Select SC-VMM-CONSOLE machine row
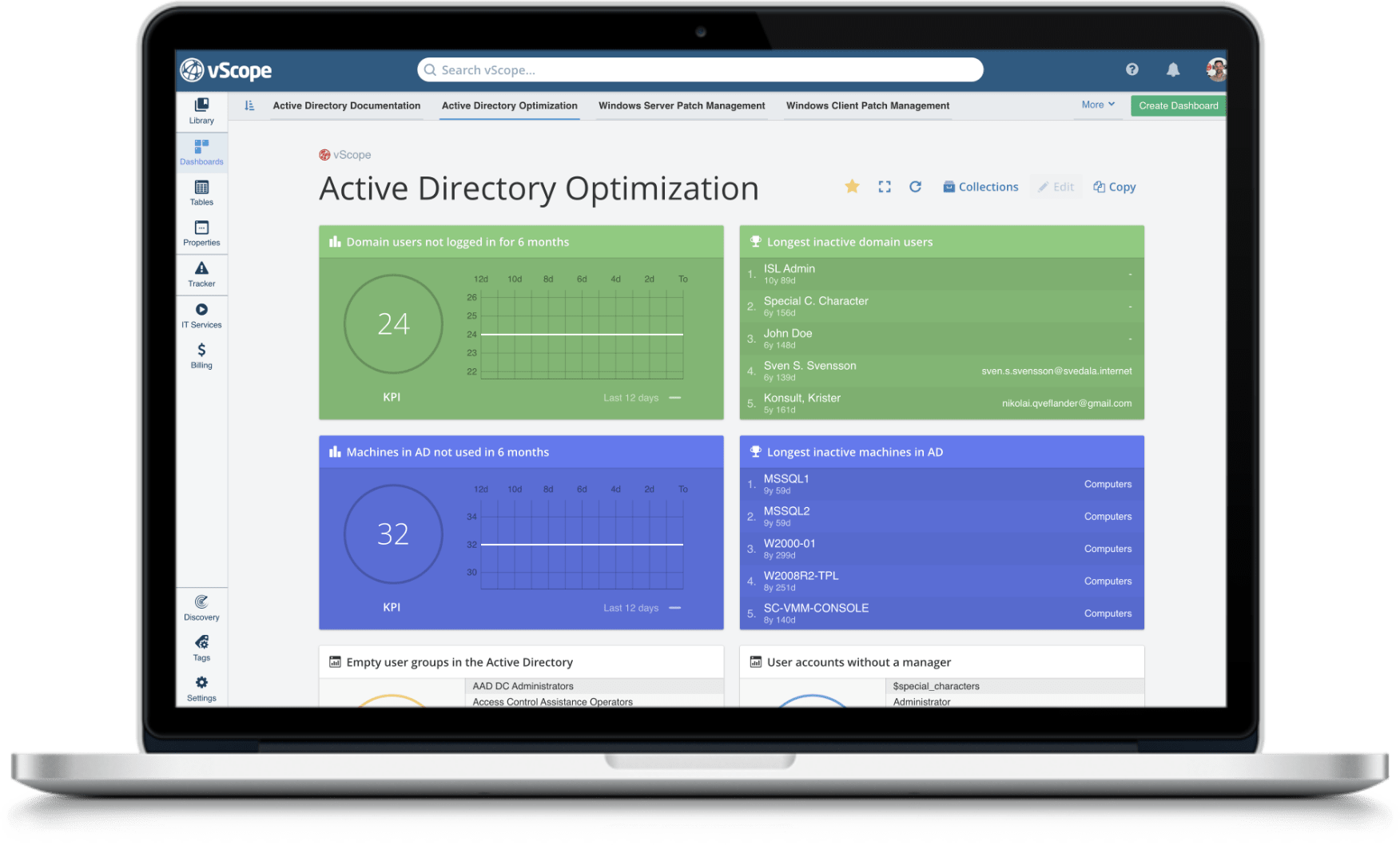The width and height of the screenshot is (1400, 845). (x=941, y=613)
